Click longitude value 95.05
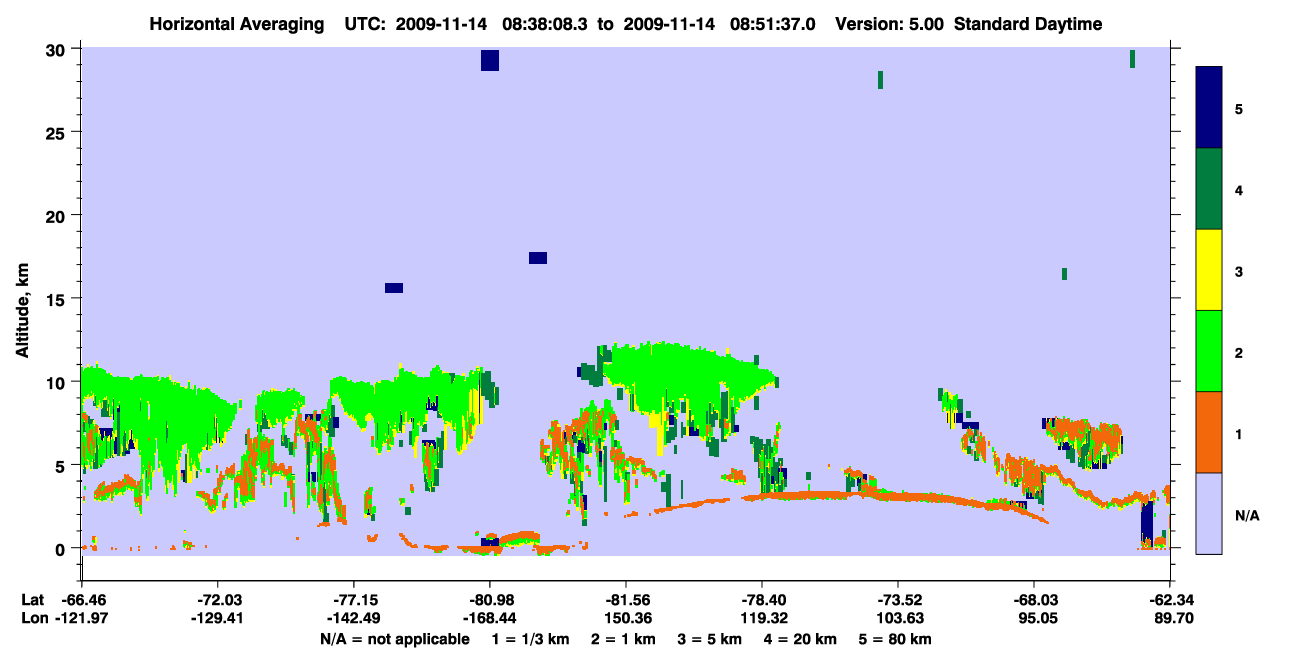 coord(1038,619)
